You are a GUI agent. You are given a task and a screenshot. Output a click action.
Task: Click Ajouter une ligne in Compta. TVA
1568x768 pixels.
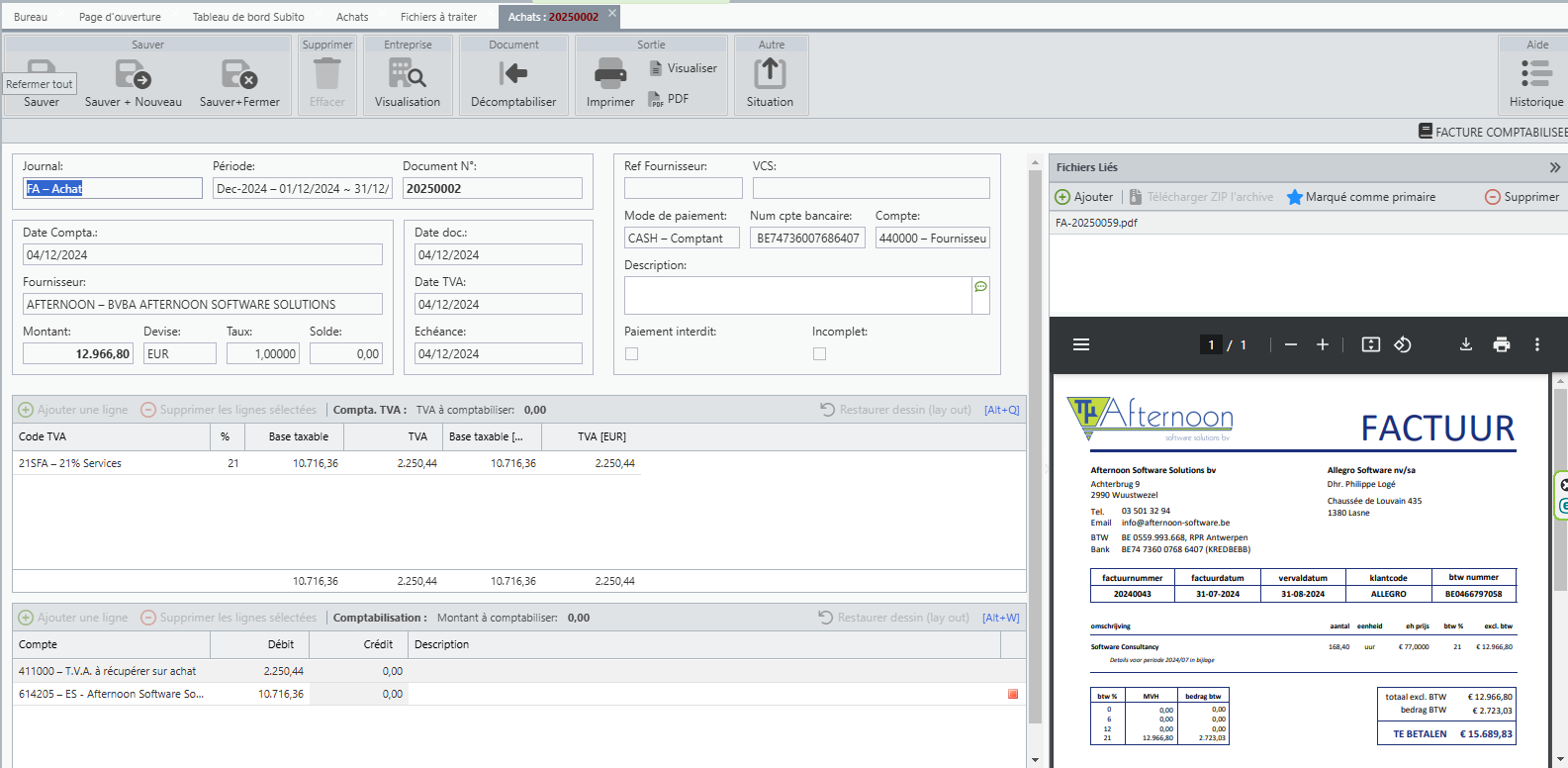pyautogui.click(x=73, y=410)
